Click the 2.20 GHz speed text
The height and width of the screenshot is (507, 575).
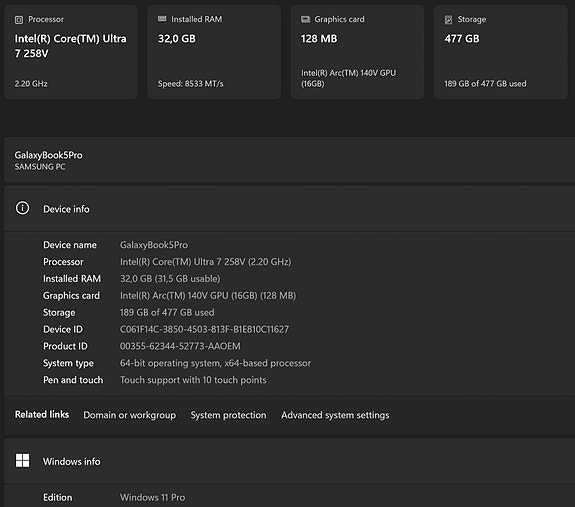pyautogui.click(x=31, y=84)
